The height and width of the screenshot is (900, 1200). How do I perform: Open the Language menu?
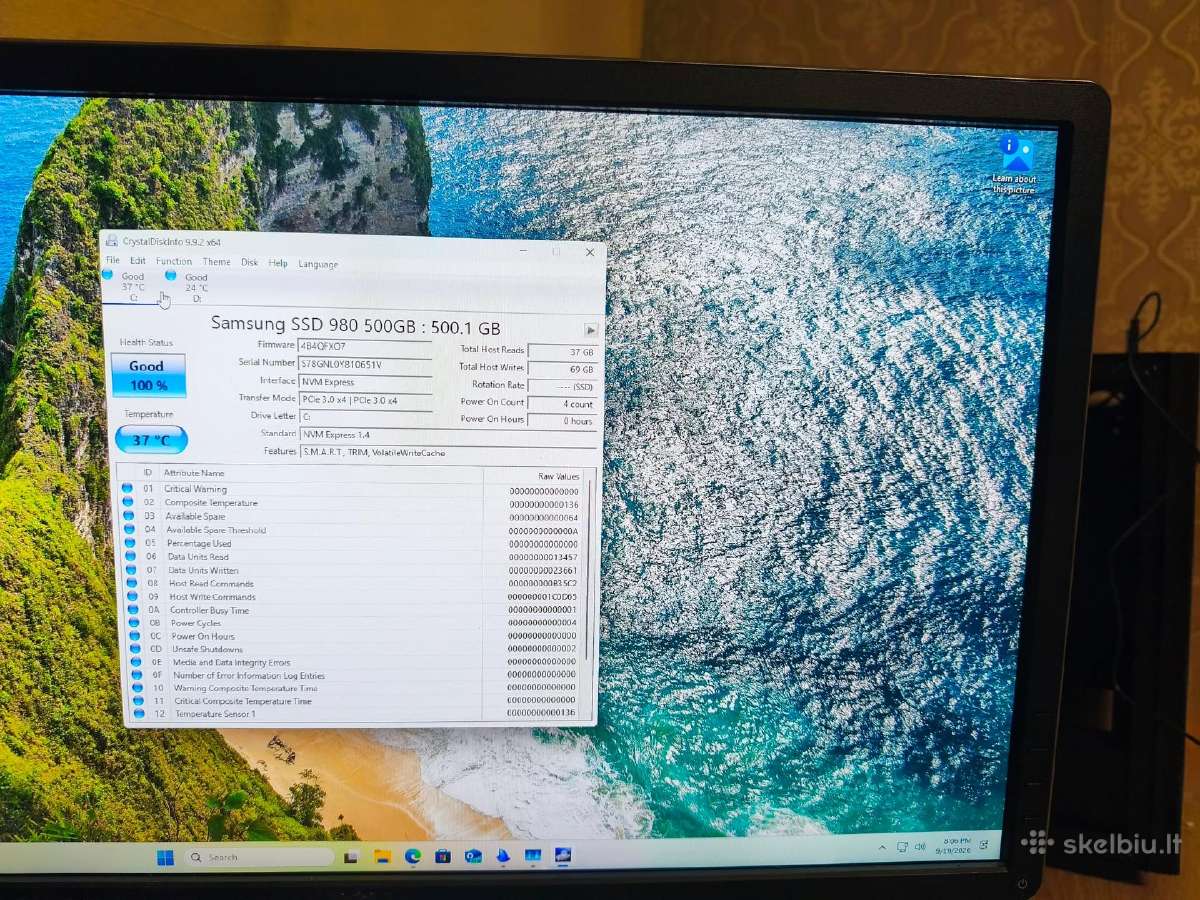point(318,264)
